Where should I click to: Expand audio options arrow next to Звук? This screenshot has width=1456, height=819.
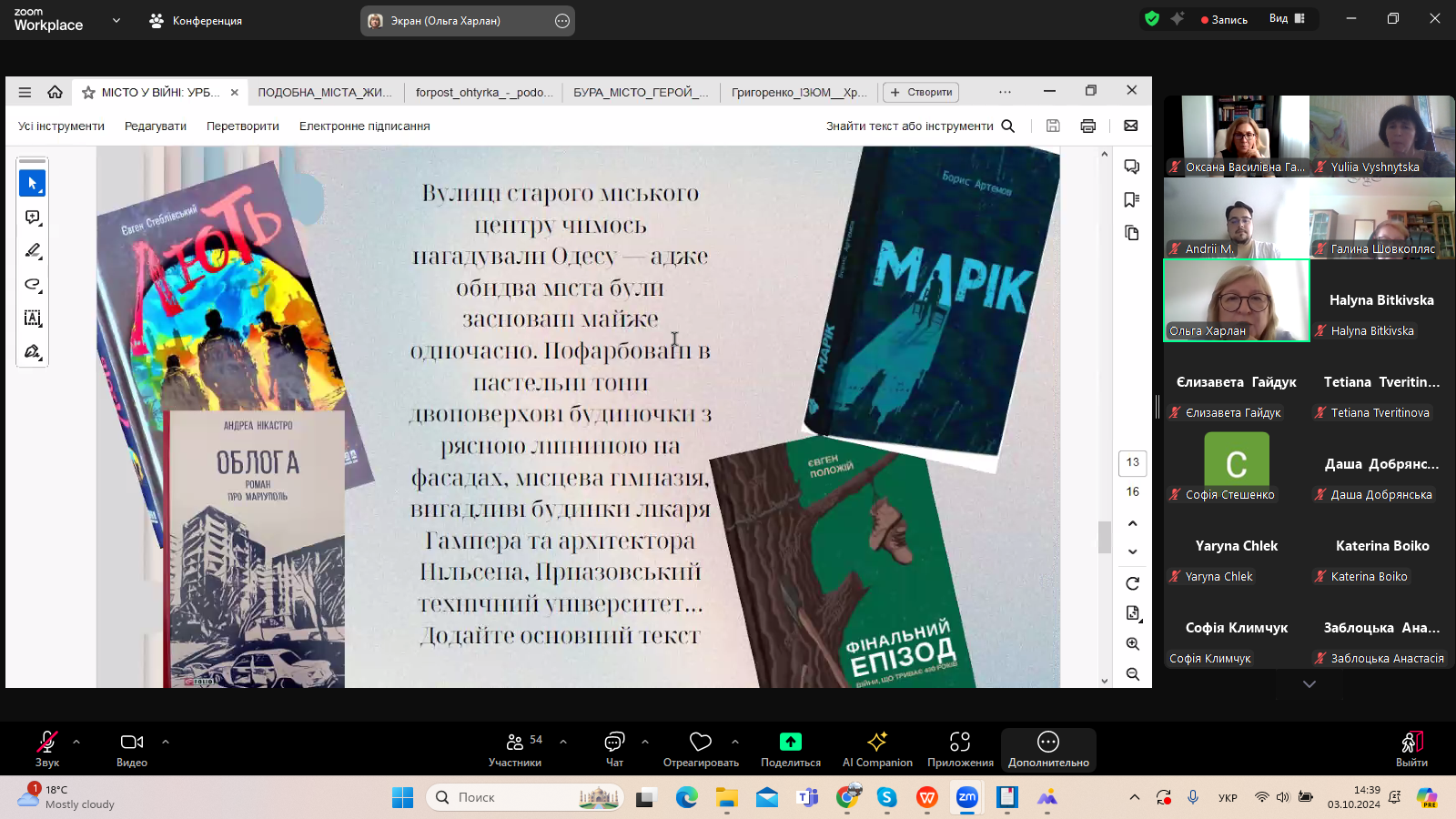[x=76, y=742]
